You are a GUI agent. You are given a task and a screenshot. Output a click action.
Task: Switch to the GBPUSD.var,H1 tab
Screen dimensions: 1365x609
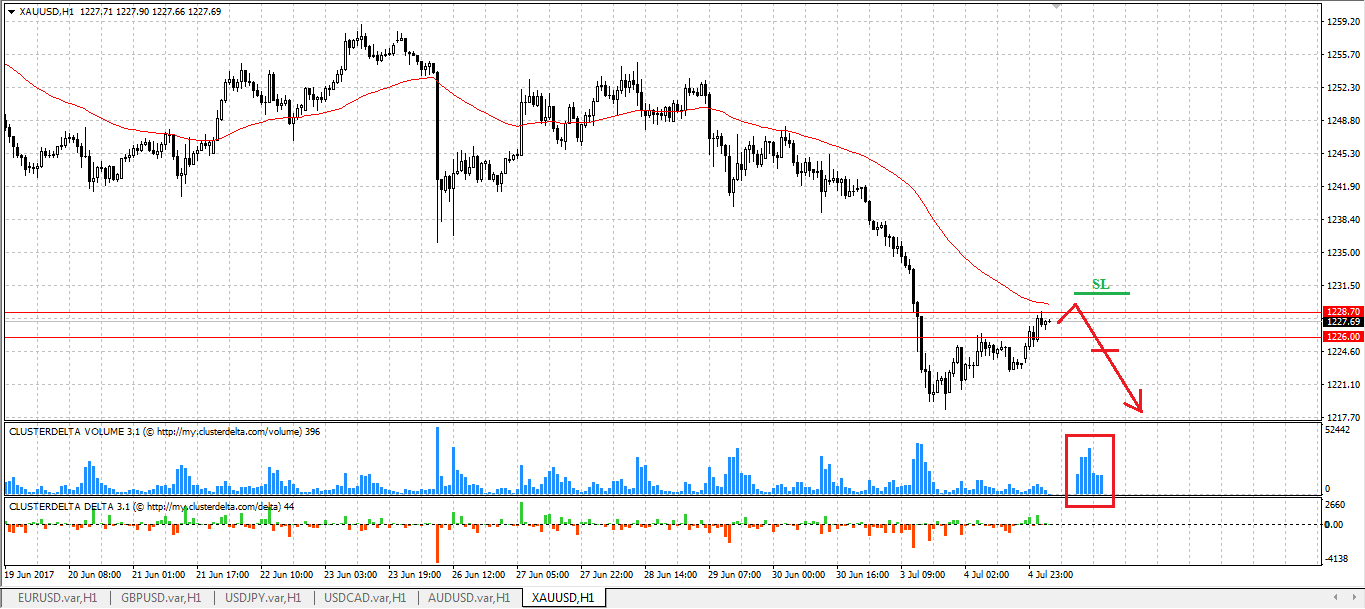(160, 598)
